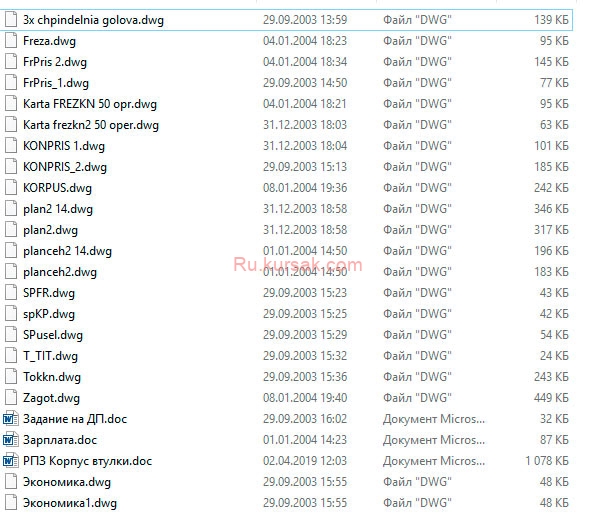The image size is (596, 528).
Task: Click file icon next to spKP.dwg
Action: tap(11, 314)
